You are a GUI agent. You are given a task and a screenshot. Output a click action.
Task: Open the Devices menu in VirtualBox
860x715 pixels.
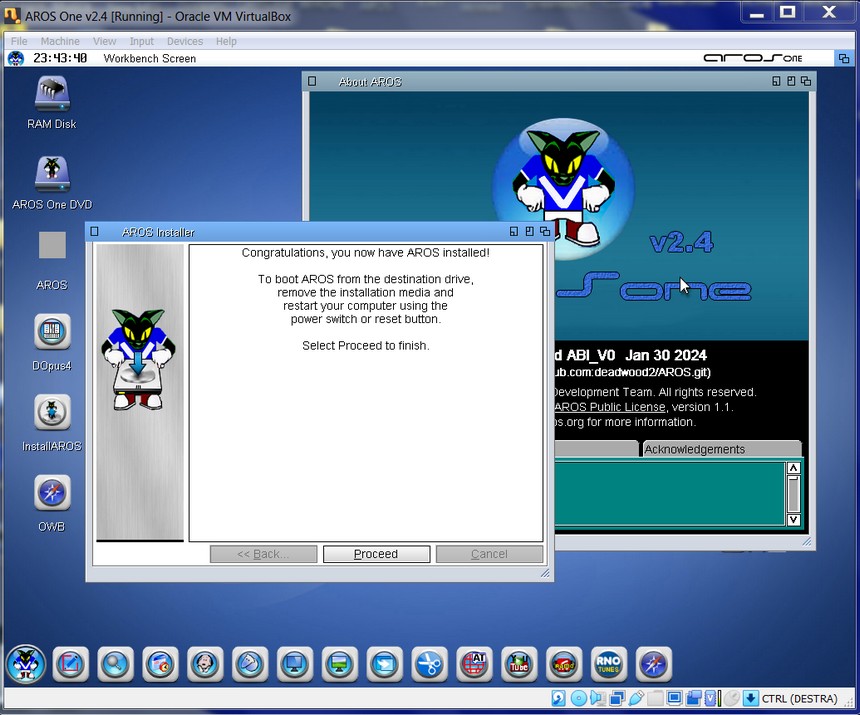click(185, 41)
